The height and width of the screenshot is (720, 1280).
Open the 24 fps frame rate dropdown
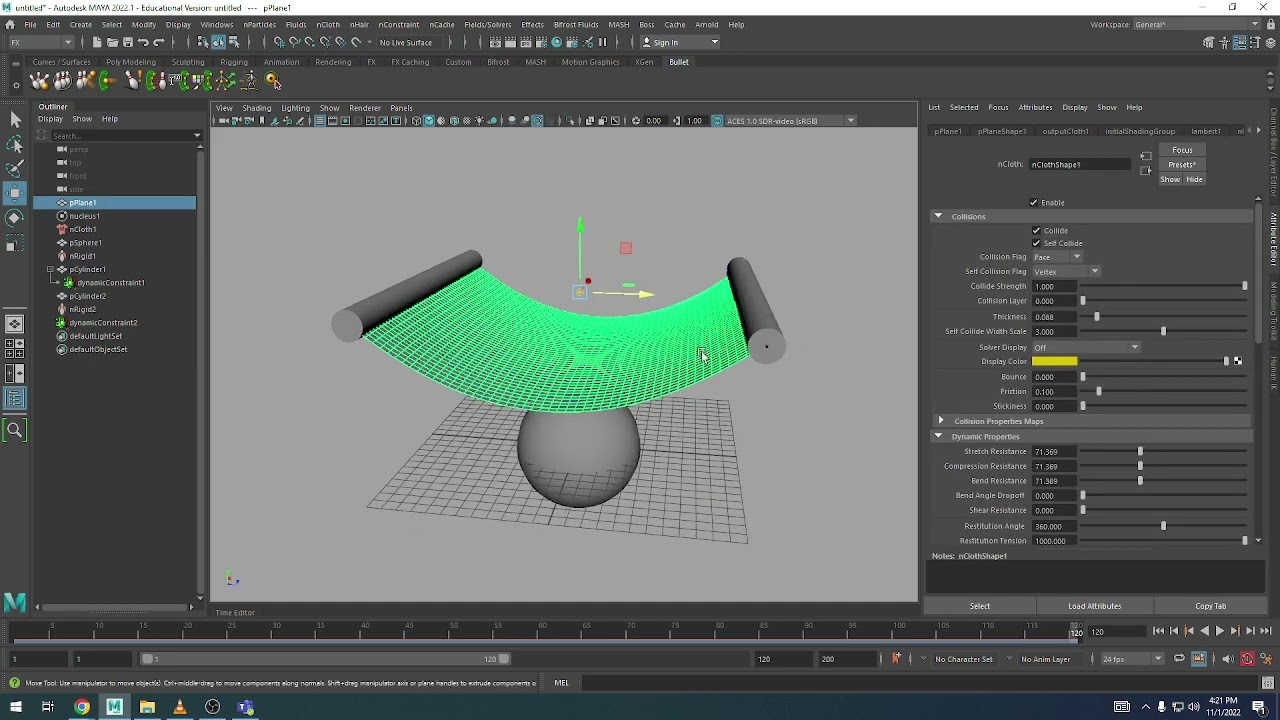[1132, 659]
